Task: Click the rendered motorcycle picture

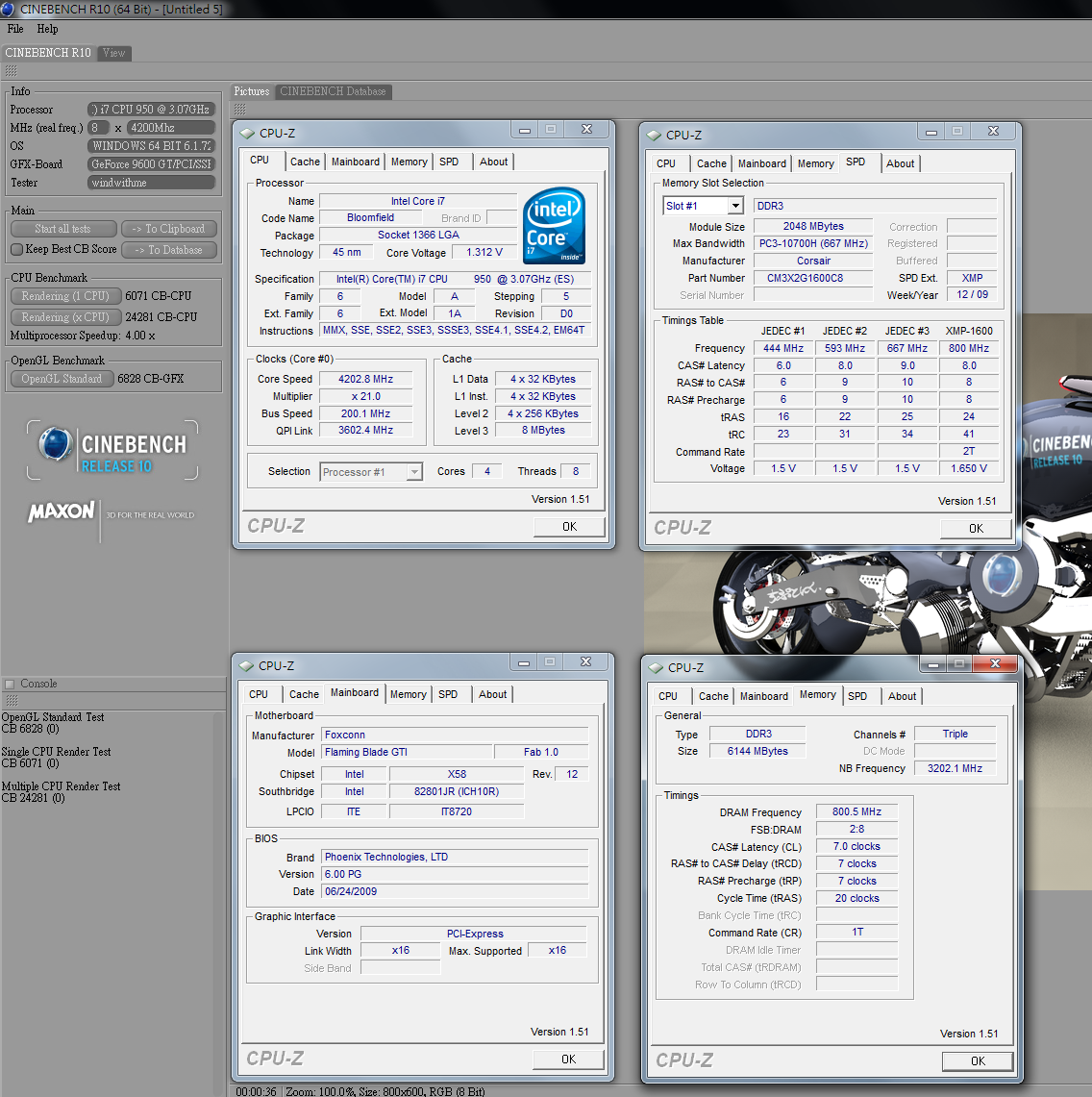Action: pos(866,600)
